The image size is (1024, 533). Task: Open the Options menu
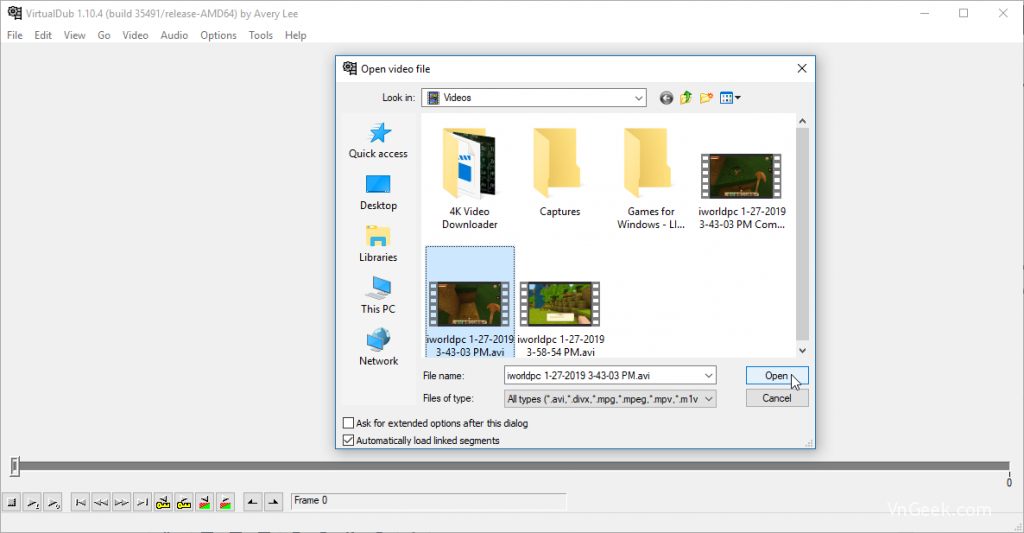point(218,35)
